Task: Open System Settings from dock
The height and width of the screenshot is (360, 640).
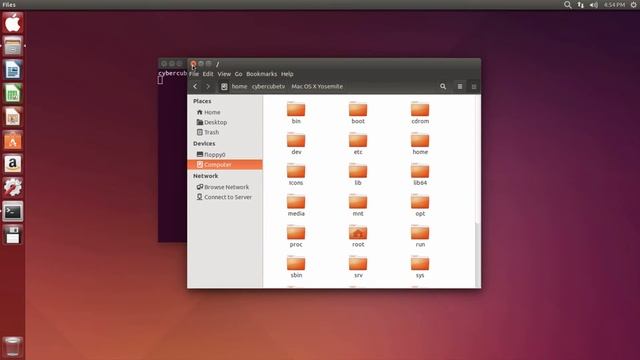Action: pos(13,188)
